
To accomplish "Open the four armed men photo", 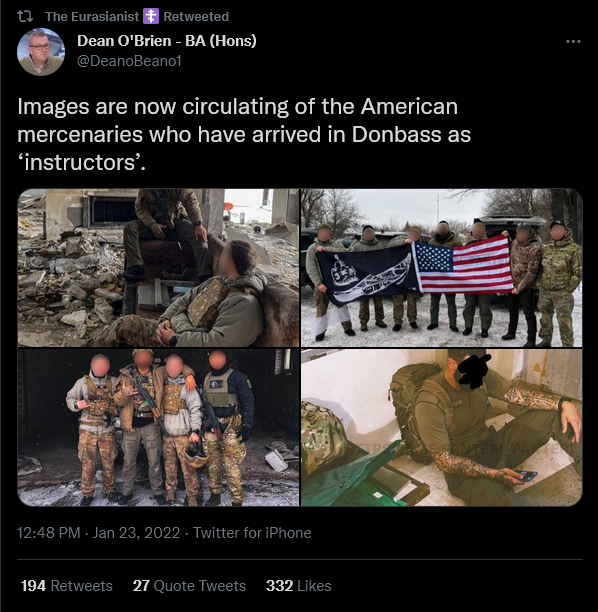I will point(158,428).
